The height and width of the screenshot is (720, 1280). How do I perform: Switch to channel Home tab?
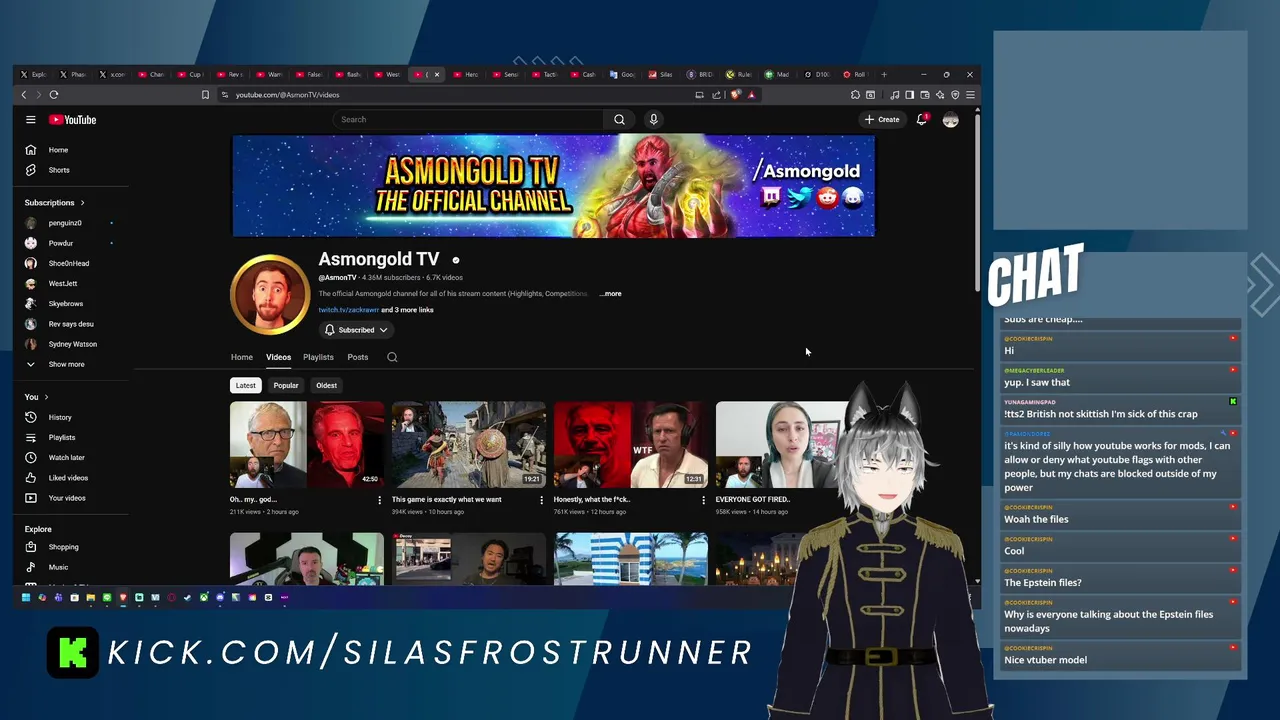point(242,357)
